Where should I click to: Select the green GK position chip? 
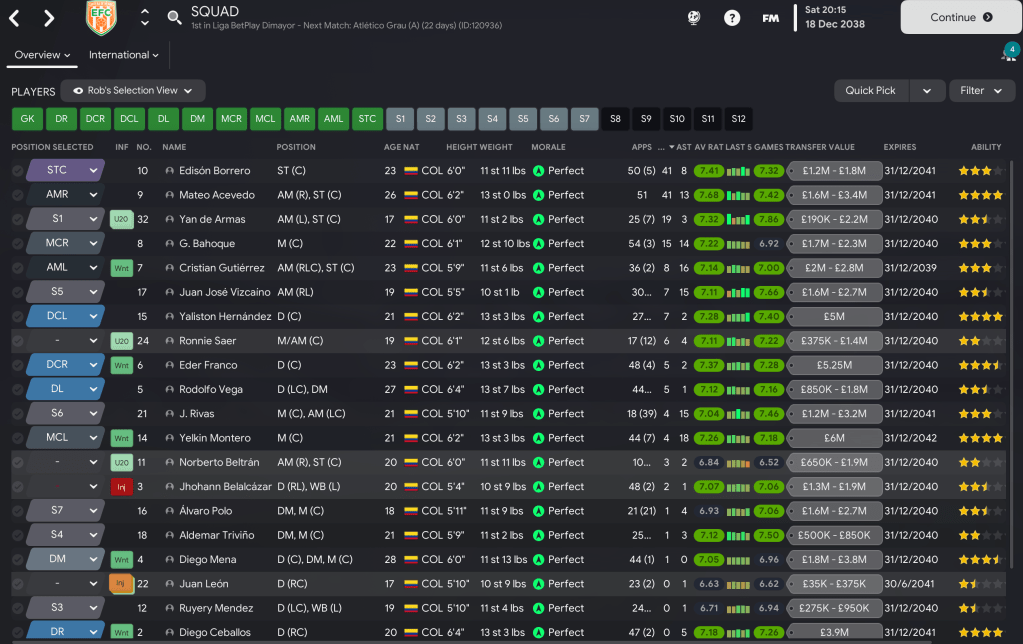point(26,119)
